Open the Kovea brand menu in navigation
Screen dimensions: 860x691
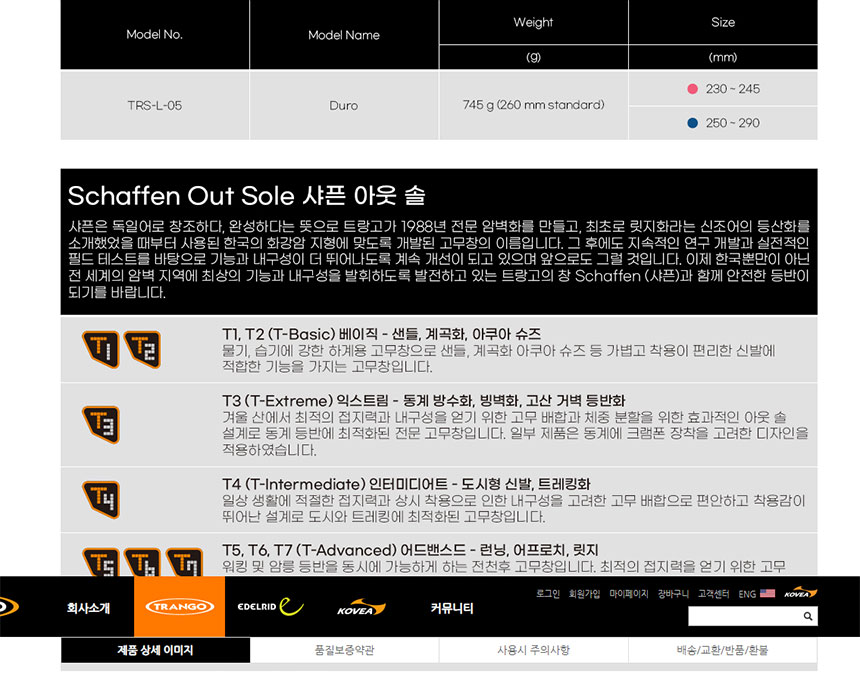(x=361, y=607)
